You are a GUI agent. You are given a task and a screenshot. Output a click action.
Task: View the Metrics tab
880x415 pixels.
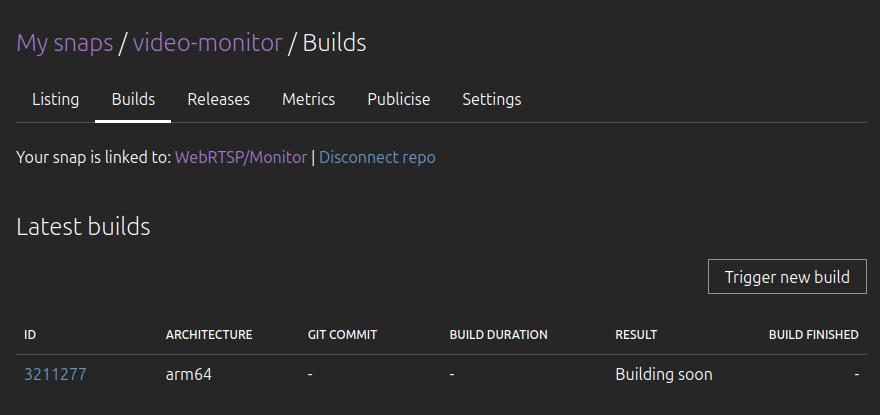pos(309,99)
